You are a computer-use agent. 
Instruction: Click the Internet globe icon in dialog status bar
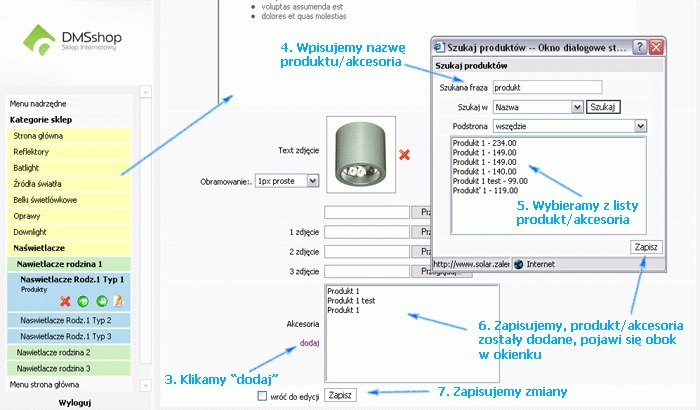pos(518,264)
